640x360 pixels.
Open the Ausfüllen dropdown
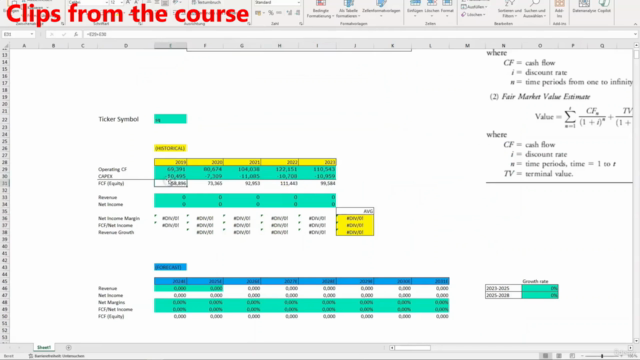coord(474,7)
